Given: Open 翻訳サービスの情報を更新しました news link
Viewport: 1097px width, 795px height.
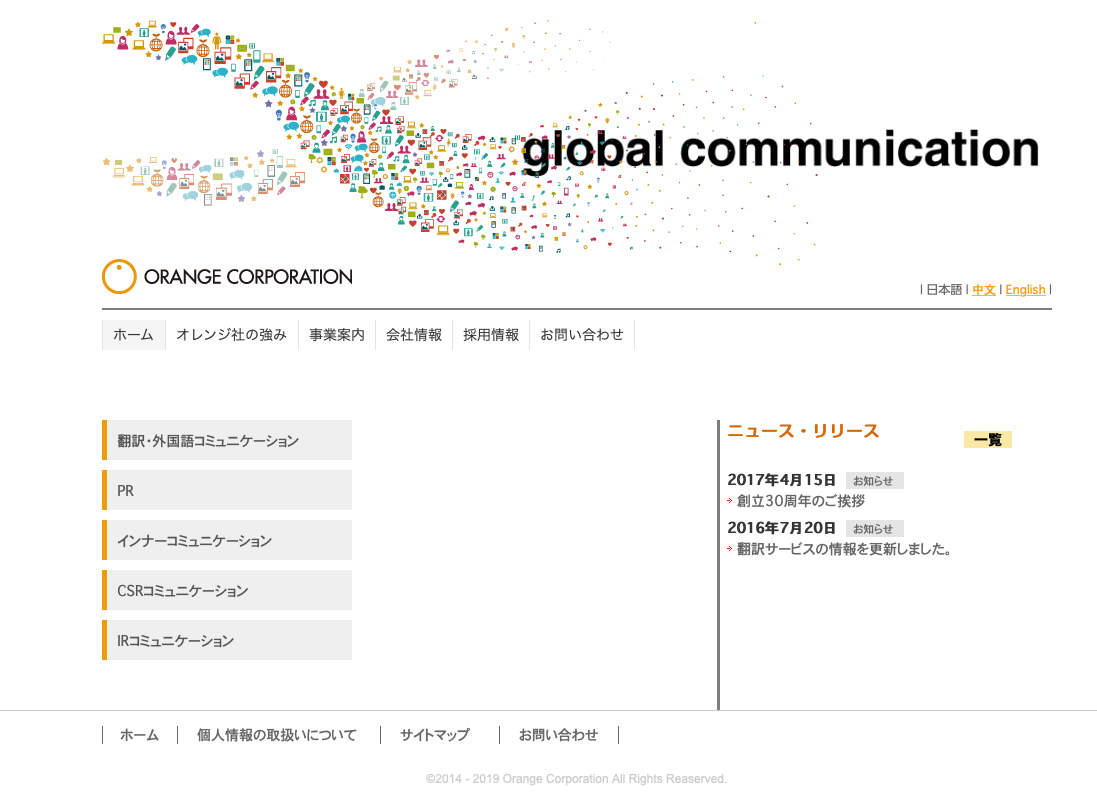Looking at the screenshot, I should pos(845,549).
